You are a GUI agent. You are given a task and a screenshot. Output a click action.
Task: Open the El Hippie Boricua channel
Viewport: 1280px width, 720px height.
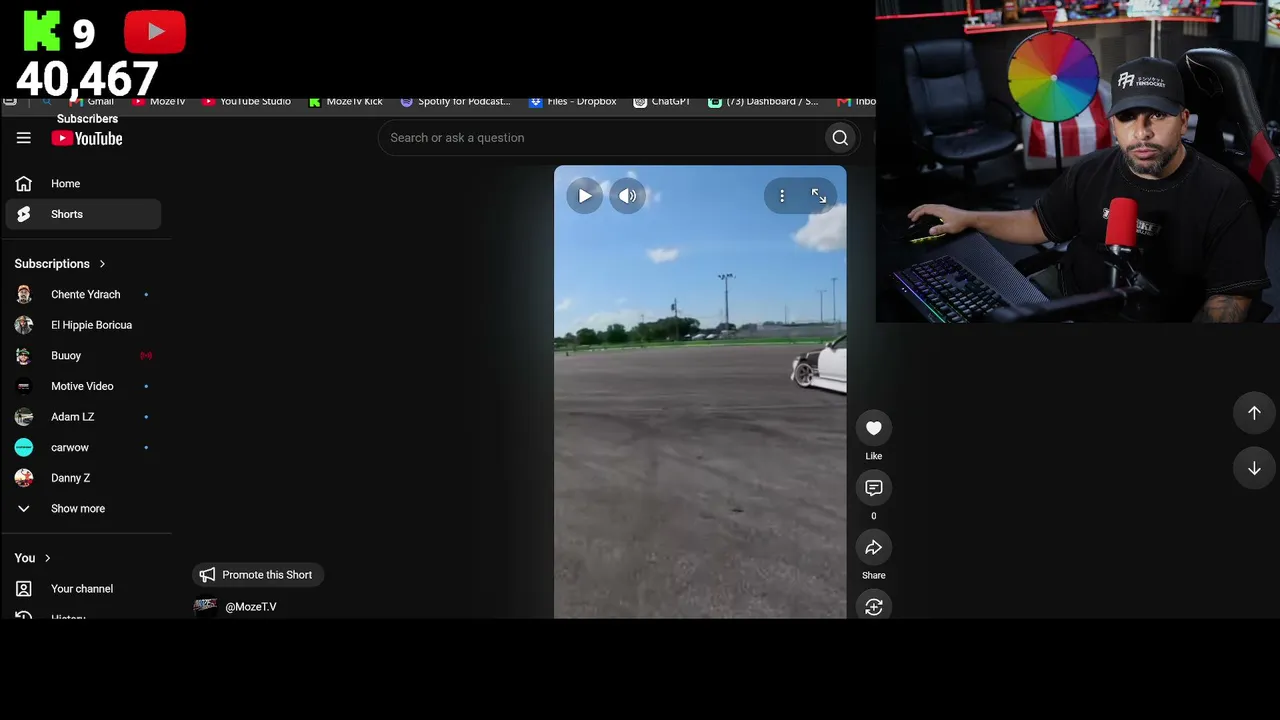pos(83,325)
